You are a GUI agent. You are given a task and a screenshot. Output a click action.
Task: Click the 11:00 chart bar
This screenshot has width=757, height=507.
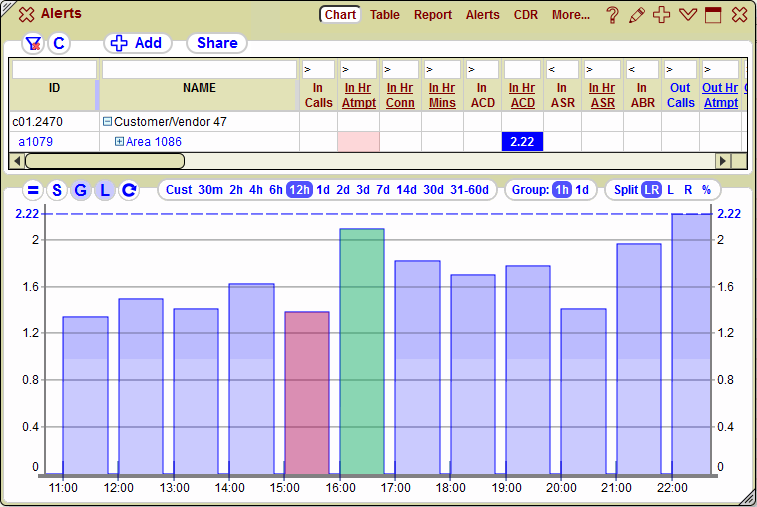pyautogui.click(x=85, y=395)
